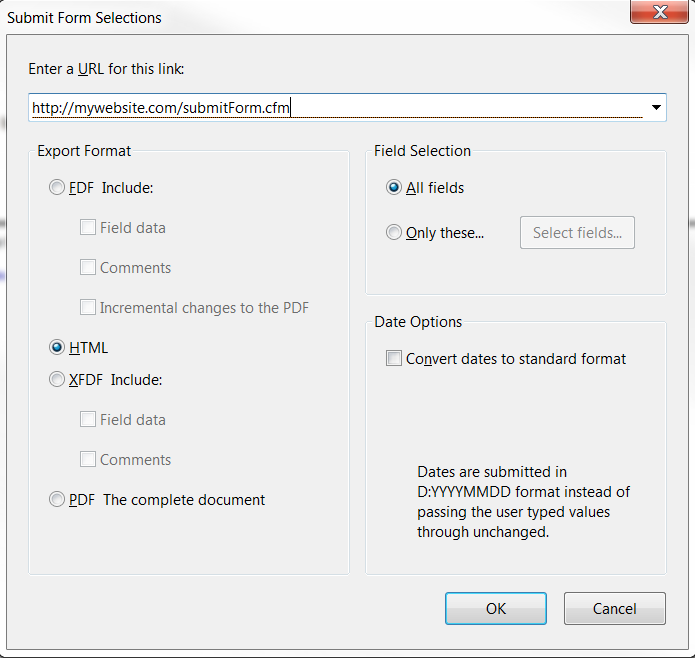Select All fields radio button
The width and height of the screenshot is (695, 658).
tap(394, 187)
